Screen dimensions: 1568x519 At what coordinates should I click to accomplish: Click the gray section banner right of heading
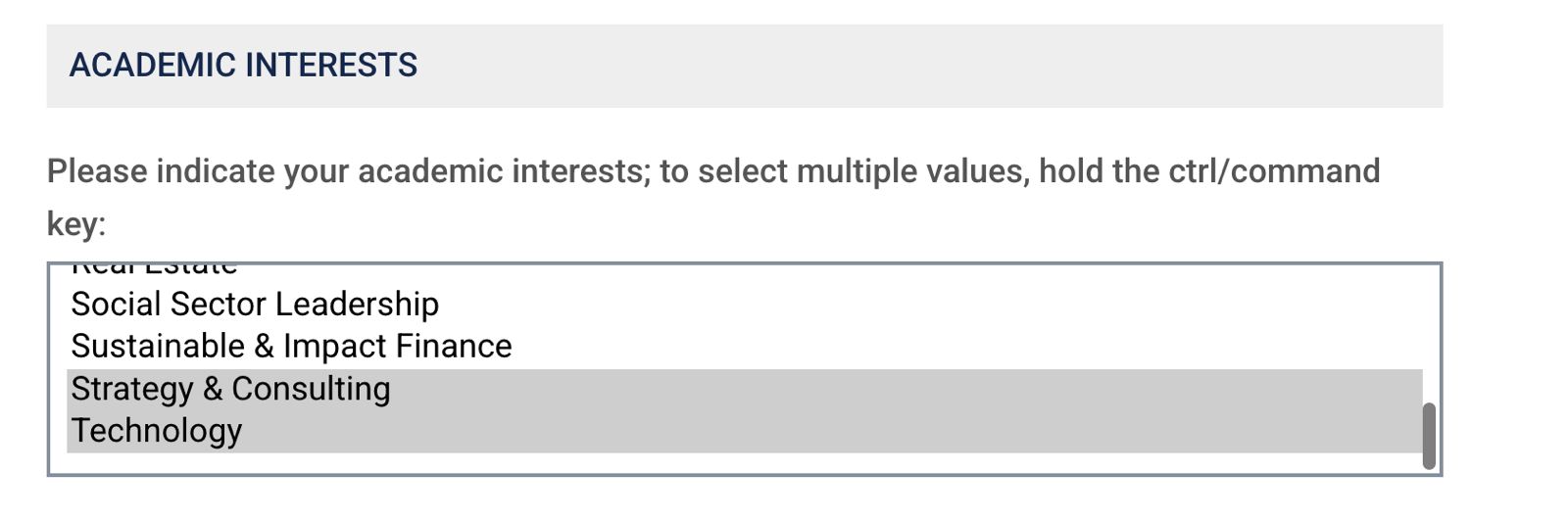931,66
